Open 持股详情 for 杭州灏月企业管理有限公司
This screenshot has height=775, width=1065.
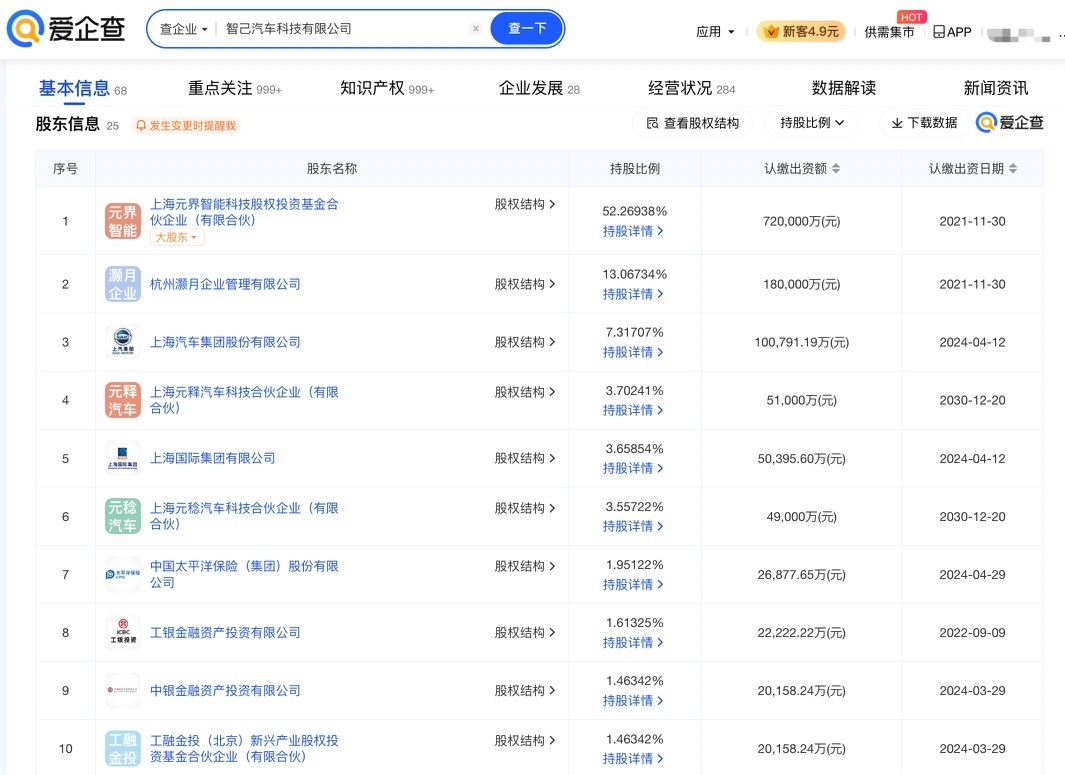click(633, 294)
